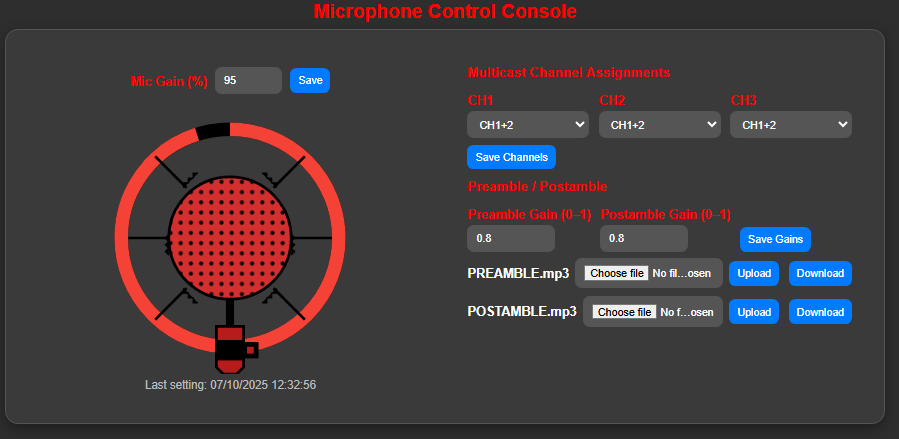Click the Mic Gain percentage input field
The height and width of the screenshot is (439, 899).
tap(248, 80)
